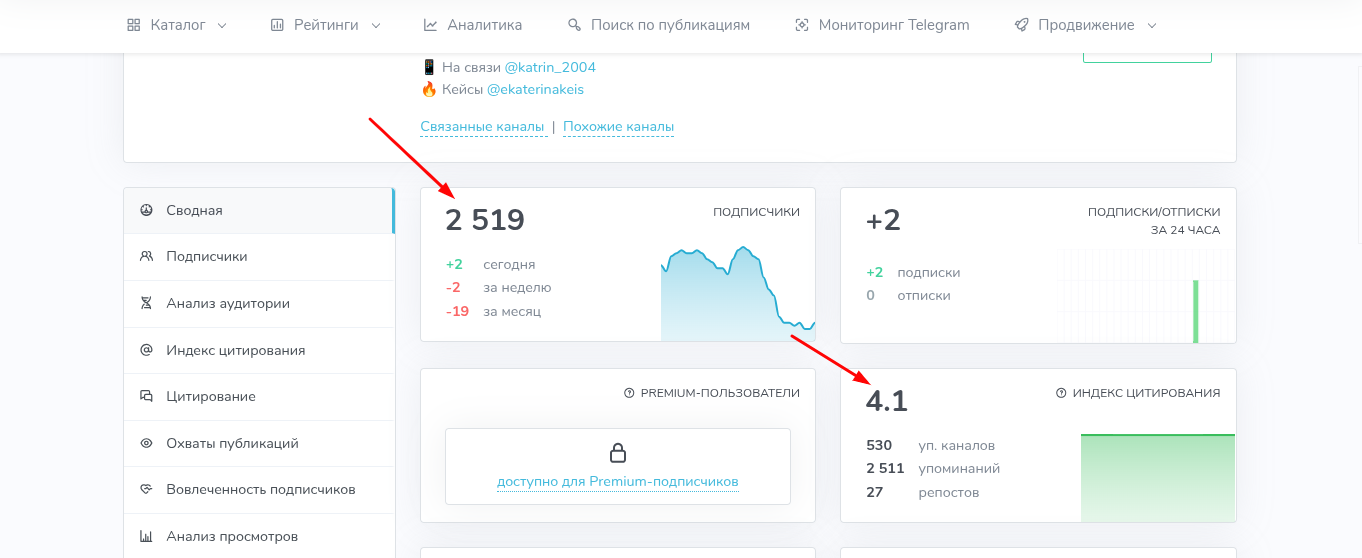
Task: Click the subscribers trend chart
Action: 738,293
